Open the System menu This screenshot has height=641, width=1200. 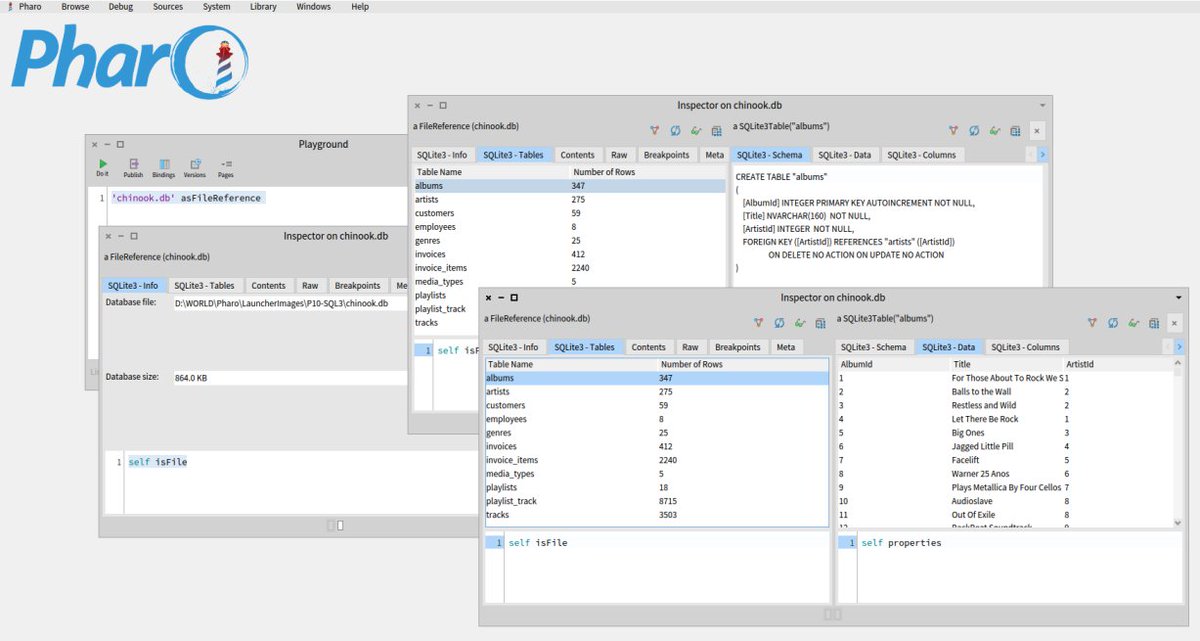216,7
